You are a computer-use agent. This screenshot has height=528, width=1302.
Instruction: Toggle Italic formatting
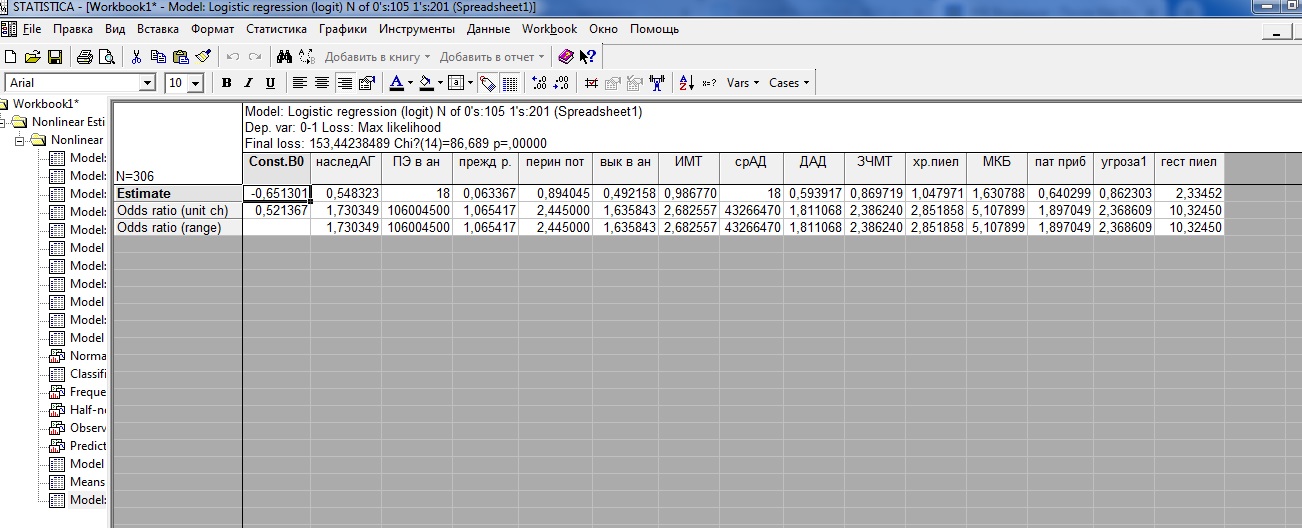click(x=249, y=83)
